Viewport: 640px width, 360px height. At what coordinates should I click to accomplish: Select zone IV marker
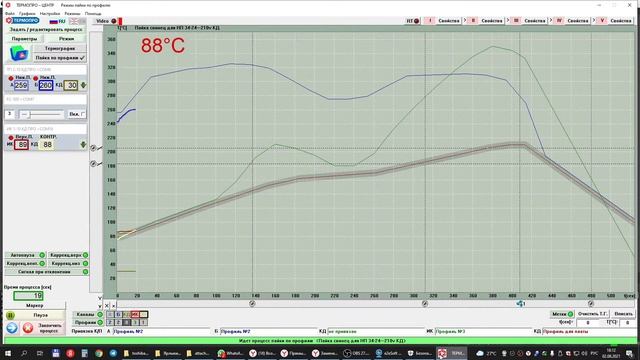pyautogui.click(x=559, y=20)
